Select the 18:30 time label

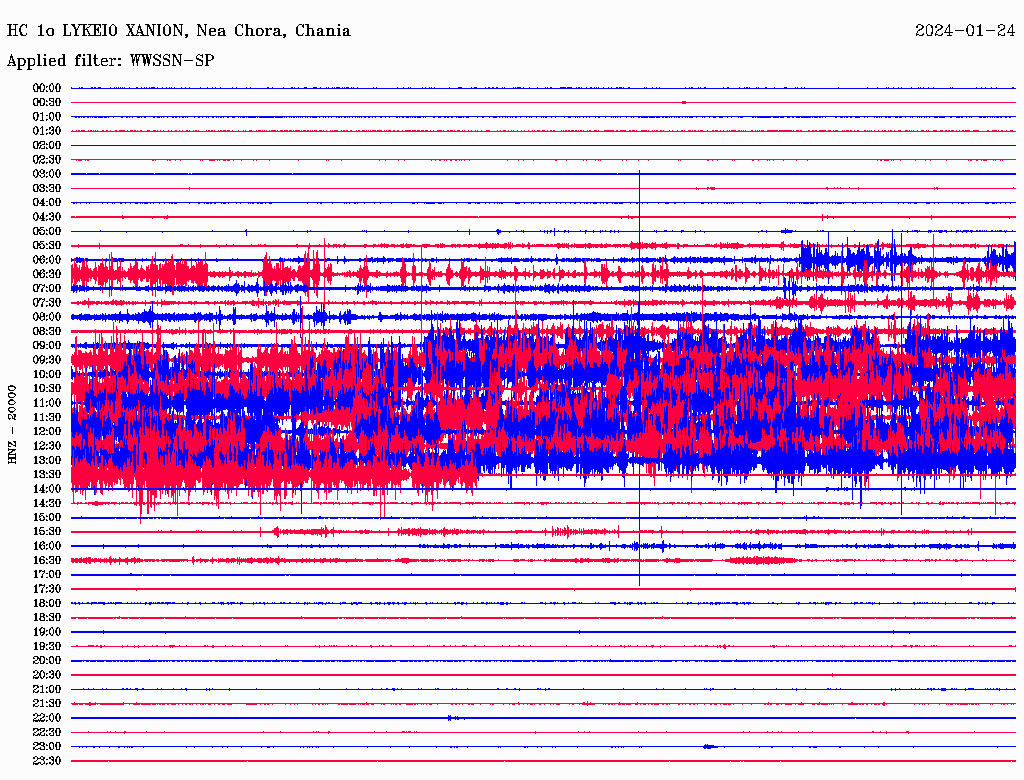point(47,618)
